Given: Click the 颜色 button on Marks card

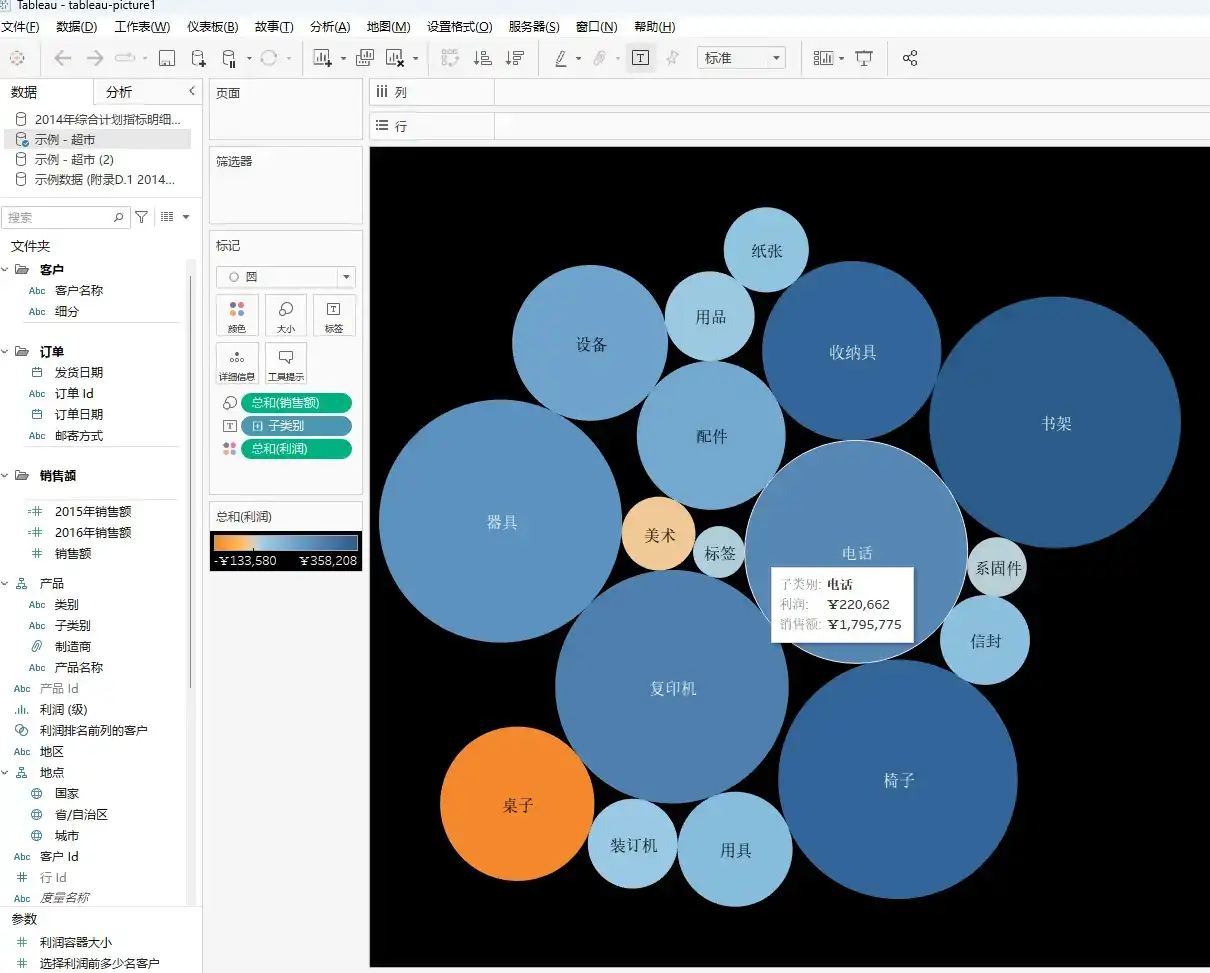Looking at the screenshot, I should tap(237, 315).
